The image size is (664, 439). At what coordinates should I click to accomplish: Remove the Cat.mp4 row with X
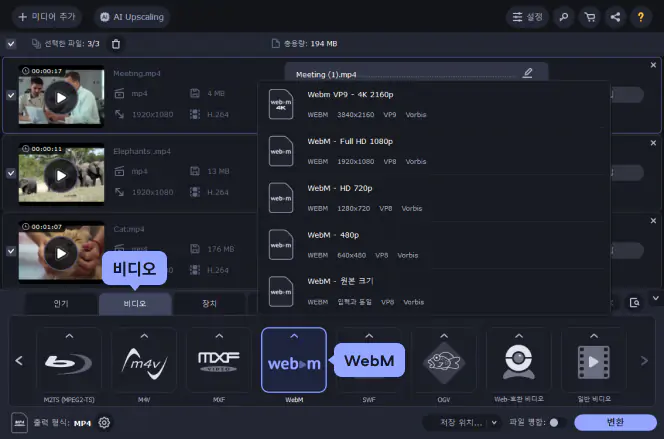(x=653, y=221)
